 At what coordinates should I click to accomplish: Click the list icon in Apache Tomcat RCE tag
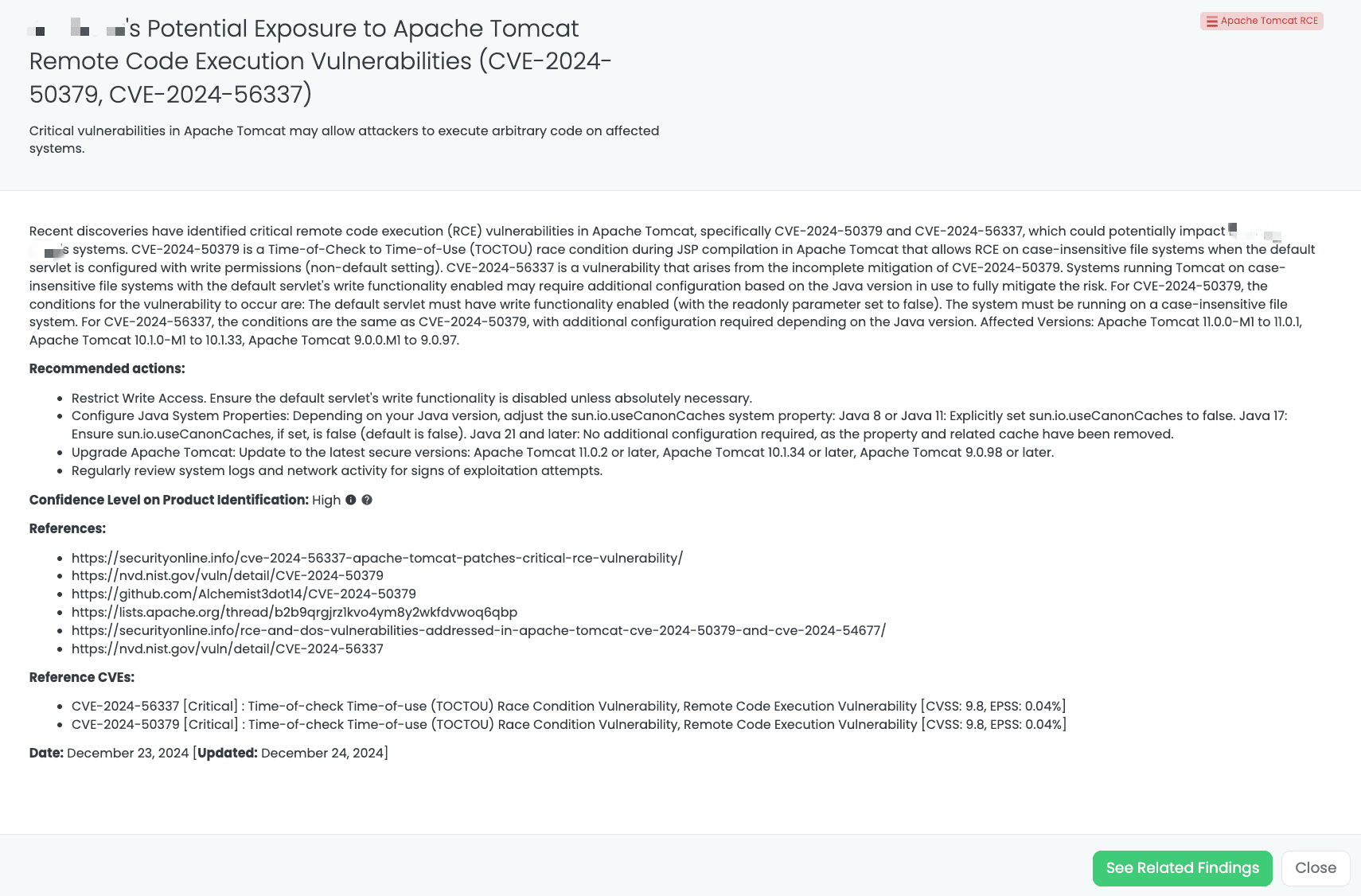(1213, 21)
